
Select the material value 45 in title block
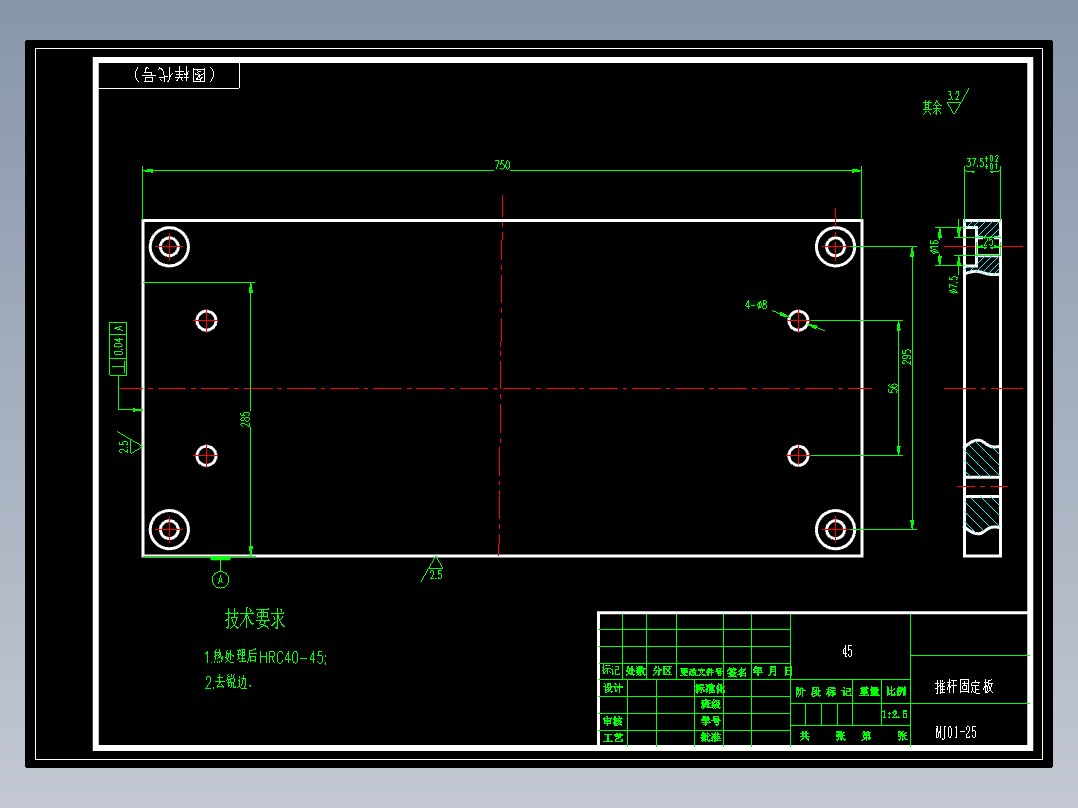(847, 651)
